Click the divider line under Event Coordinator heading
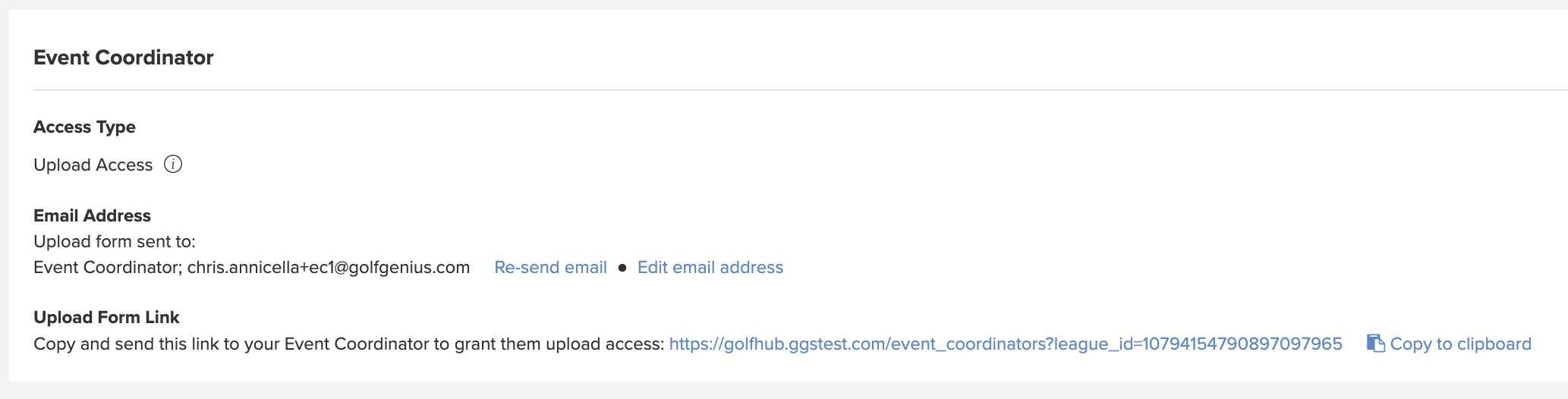Viewport: 1568px width, 399px height. [x=801, y=90]
